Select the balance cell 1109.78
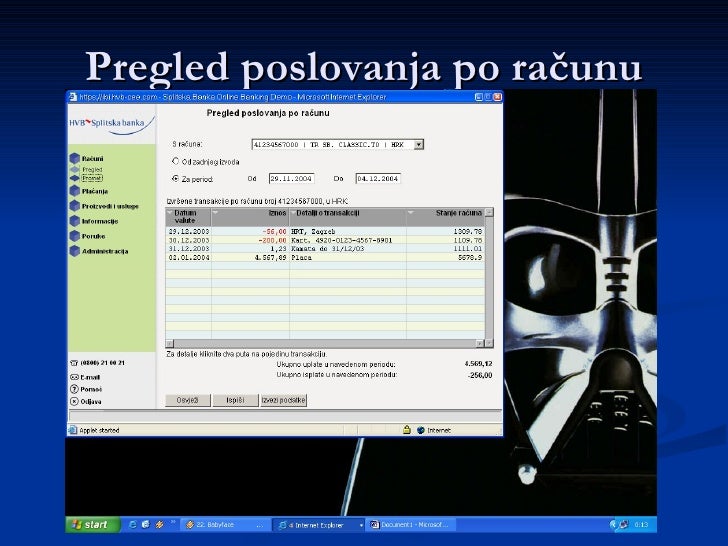Viewport: 728px width, 546px height. coord(445,240)
